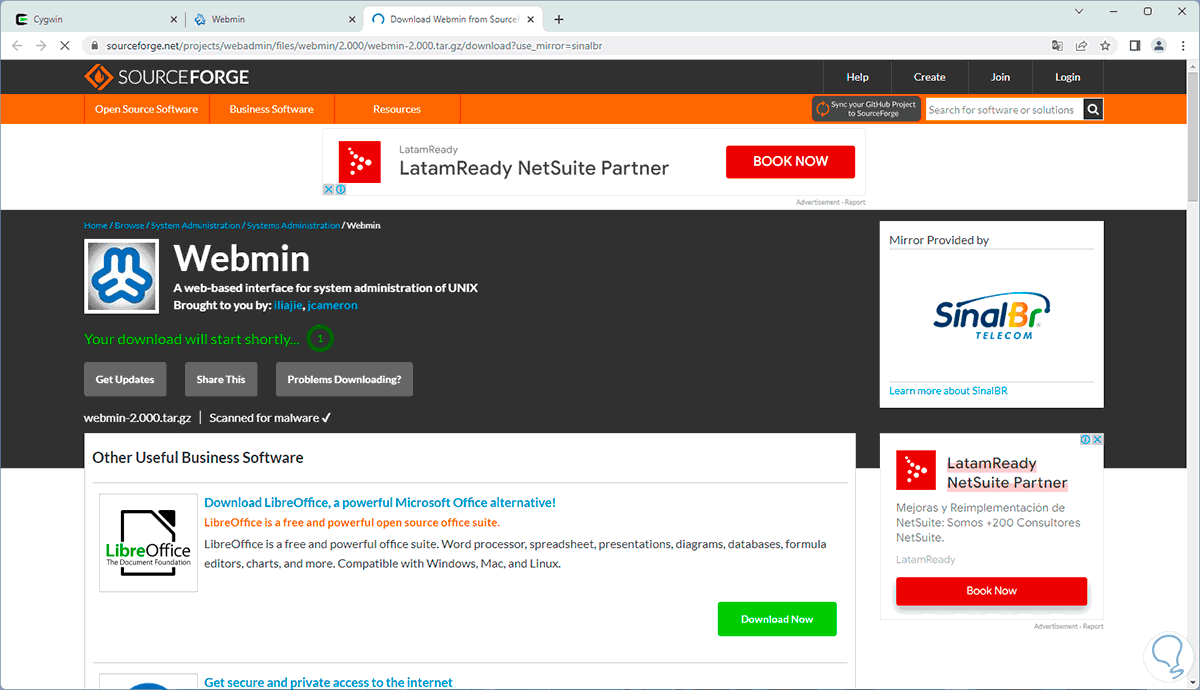Click the Get Updates button

(x=125, y=379)
